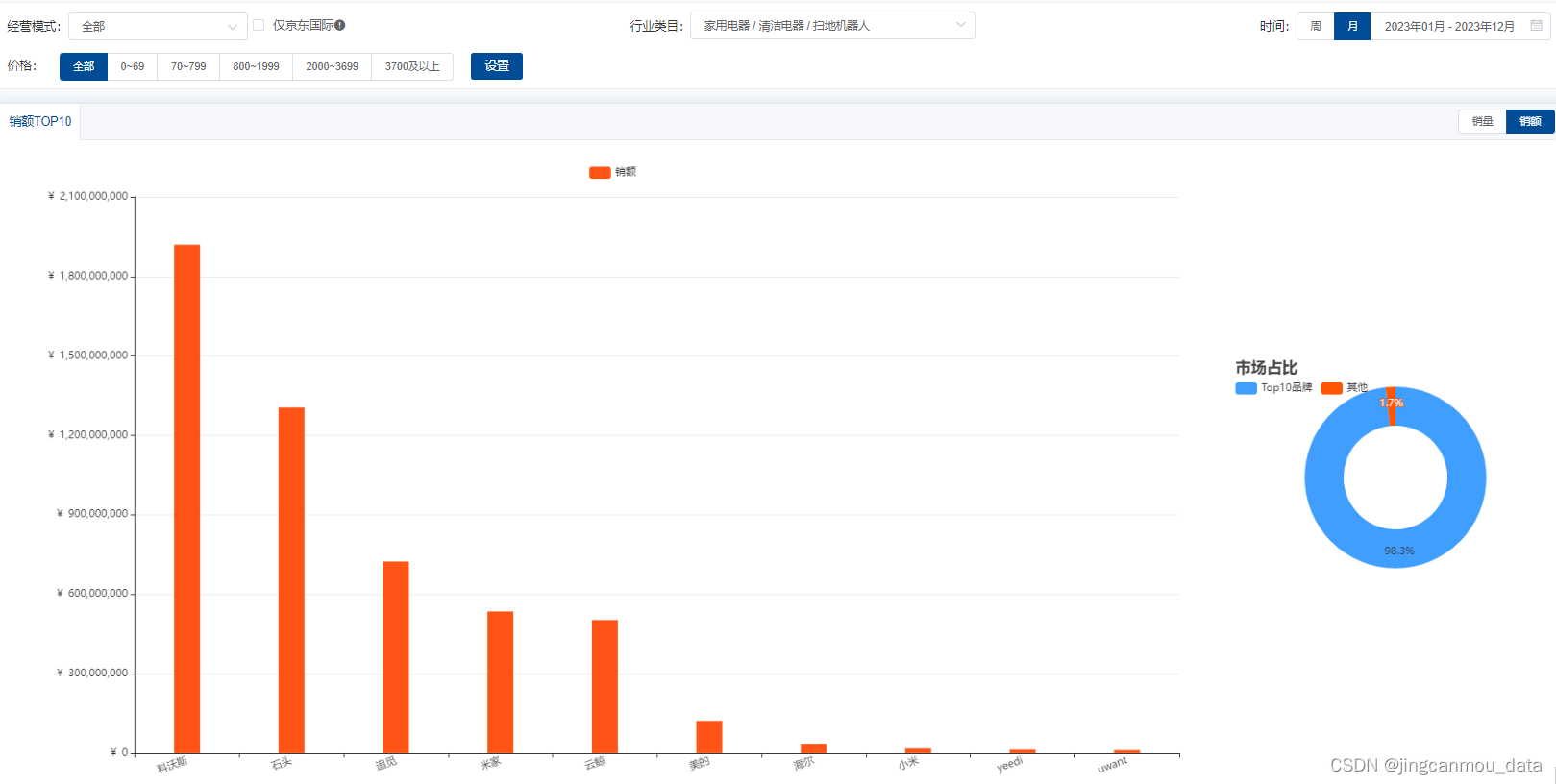This screenshot has height=784, width=1556.
Task: Click the yeedi axis label
Action: point(1010,765)
